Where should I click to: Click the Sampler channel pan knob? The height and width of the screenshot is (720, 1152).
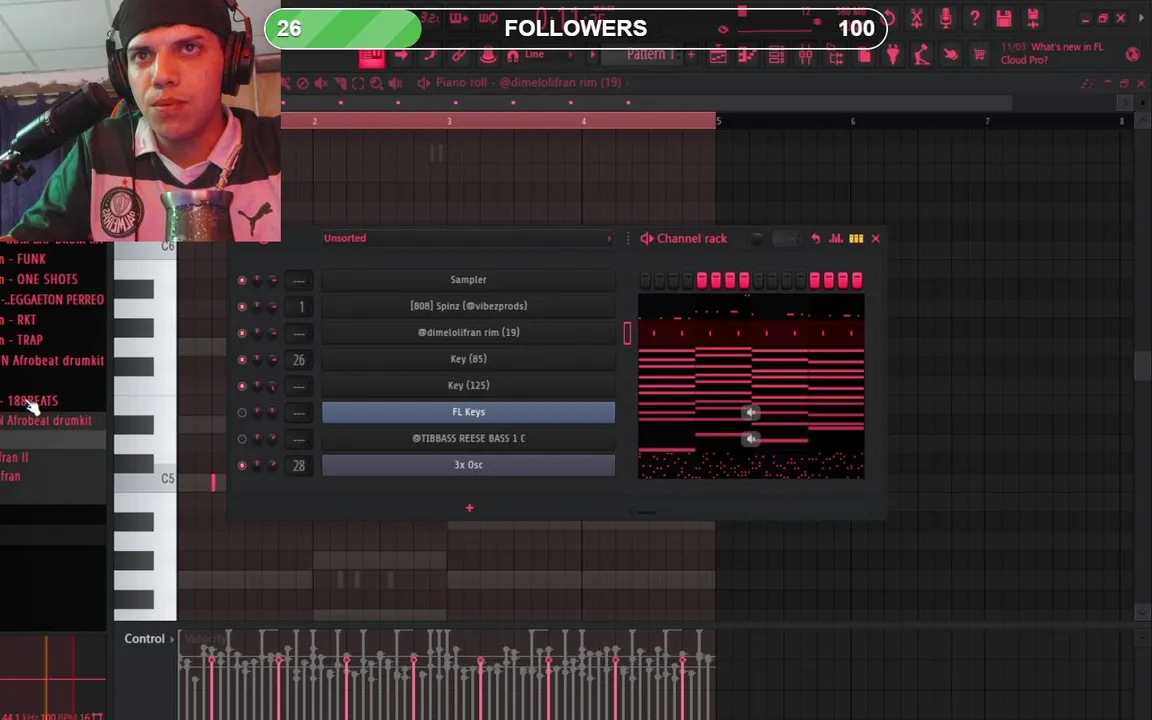[x=257, y=280]
